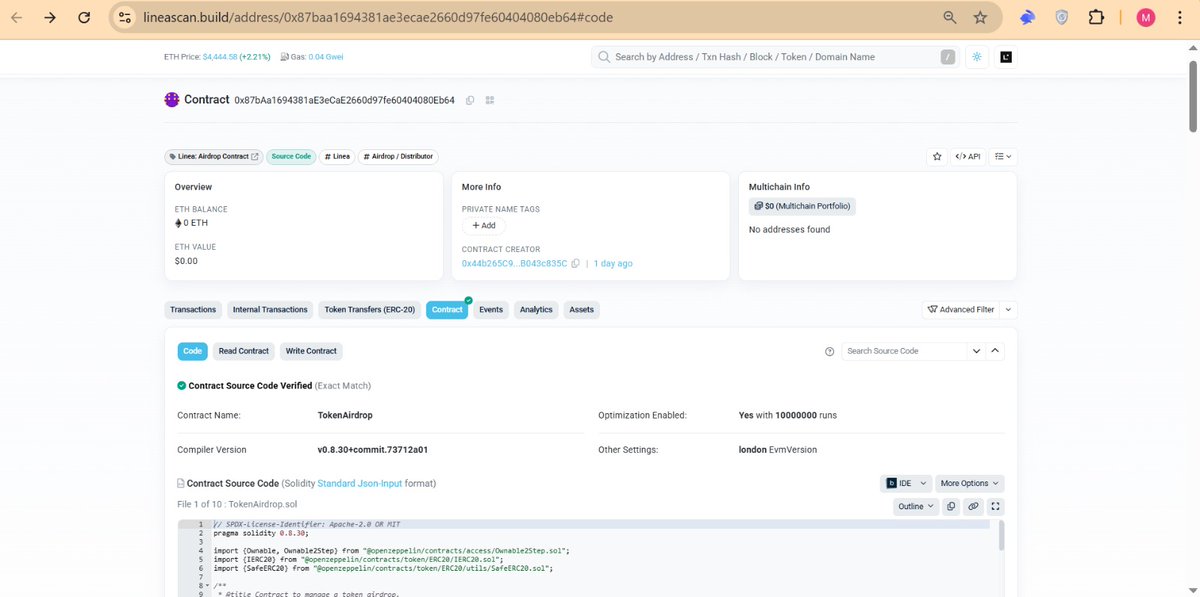
Task: Jump to next source search result
Action: click(977, 352)
